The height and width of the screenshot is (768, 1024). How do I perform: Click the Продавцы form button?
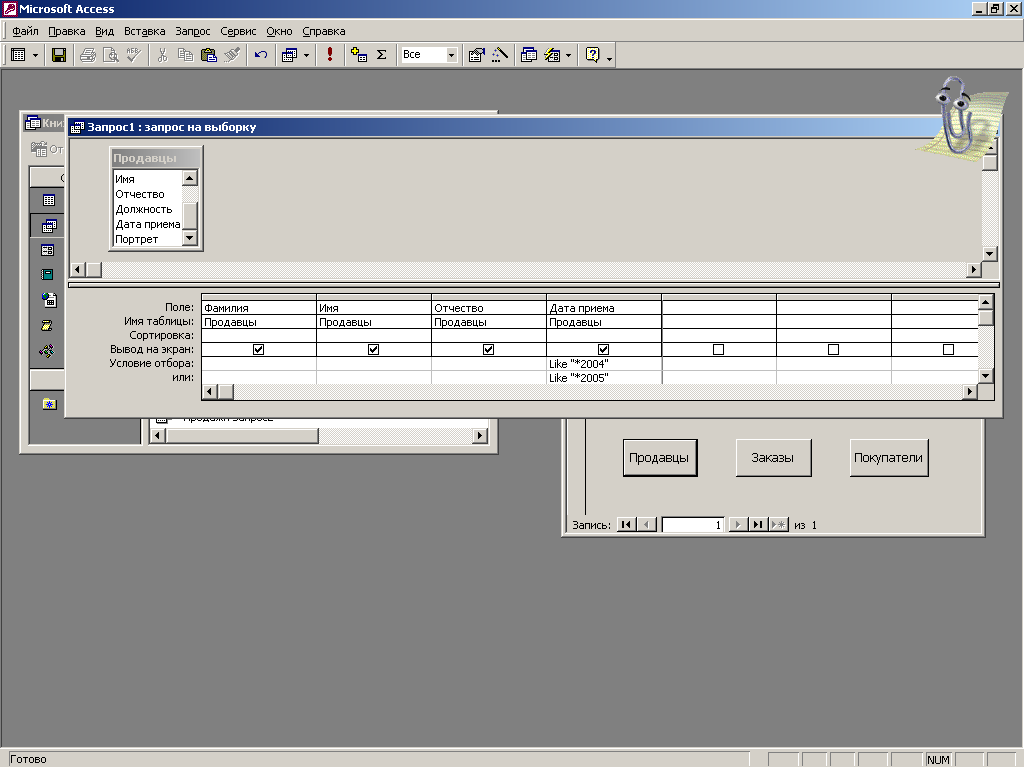tap(660, 458)
